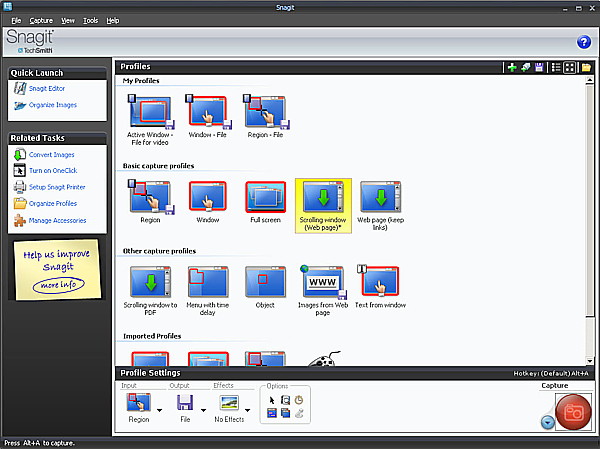Click the Setup Snagit Printer printer icon
The image size is (600, 449).
click(x=20, y=187)
